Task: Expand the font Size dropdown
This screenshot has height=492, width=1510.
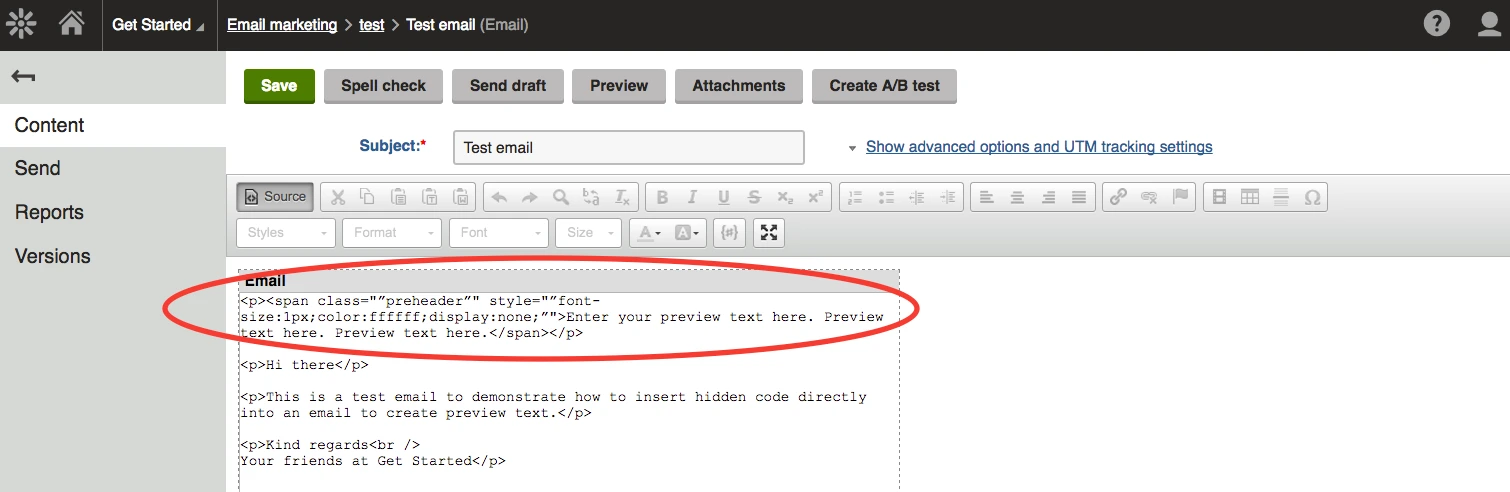Action: click(588, 232)
